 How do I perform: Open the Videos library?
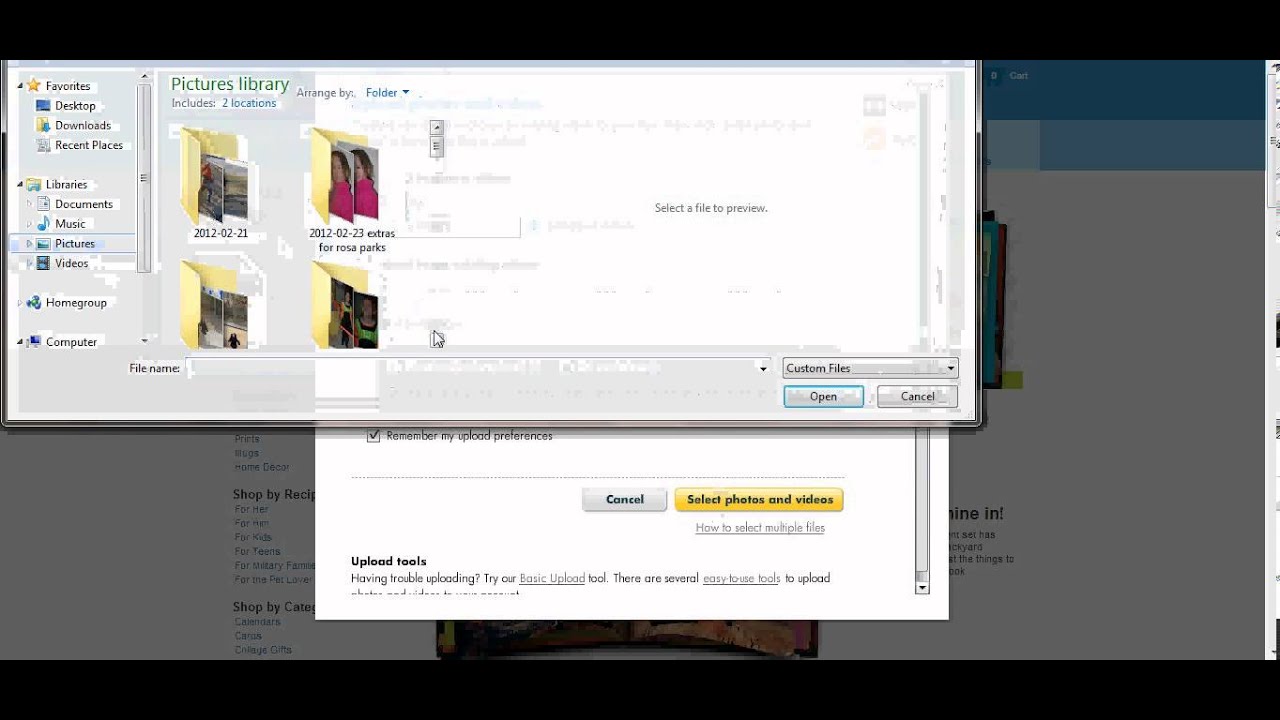pos(72,264)
